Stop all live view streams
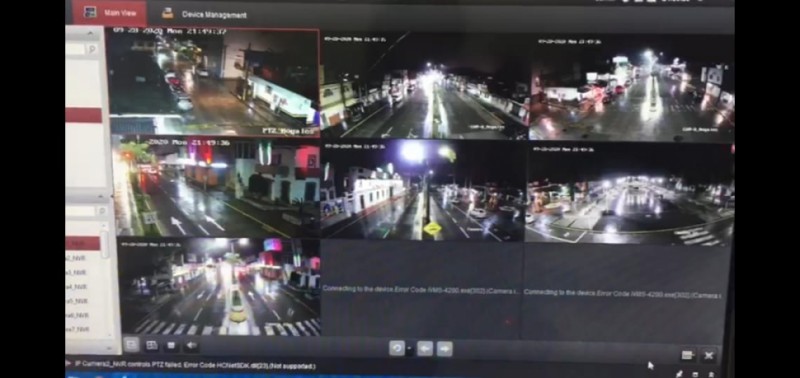800x378 pixels. tap(171, 346)
